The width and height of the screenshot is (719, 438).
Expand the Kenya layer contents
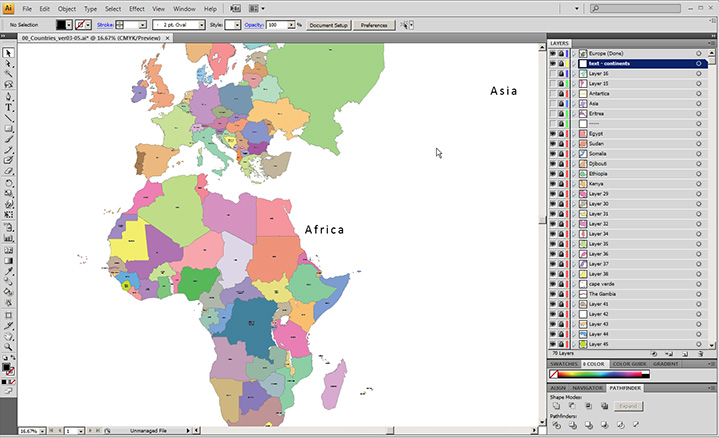tap(572, 183)
